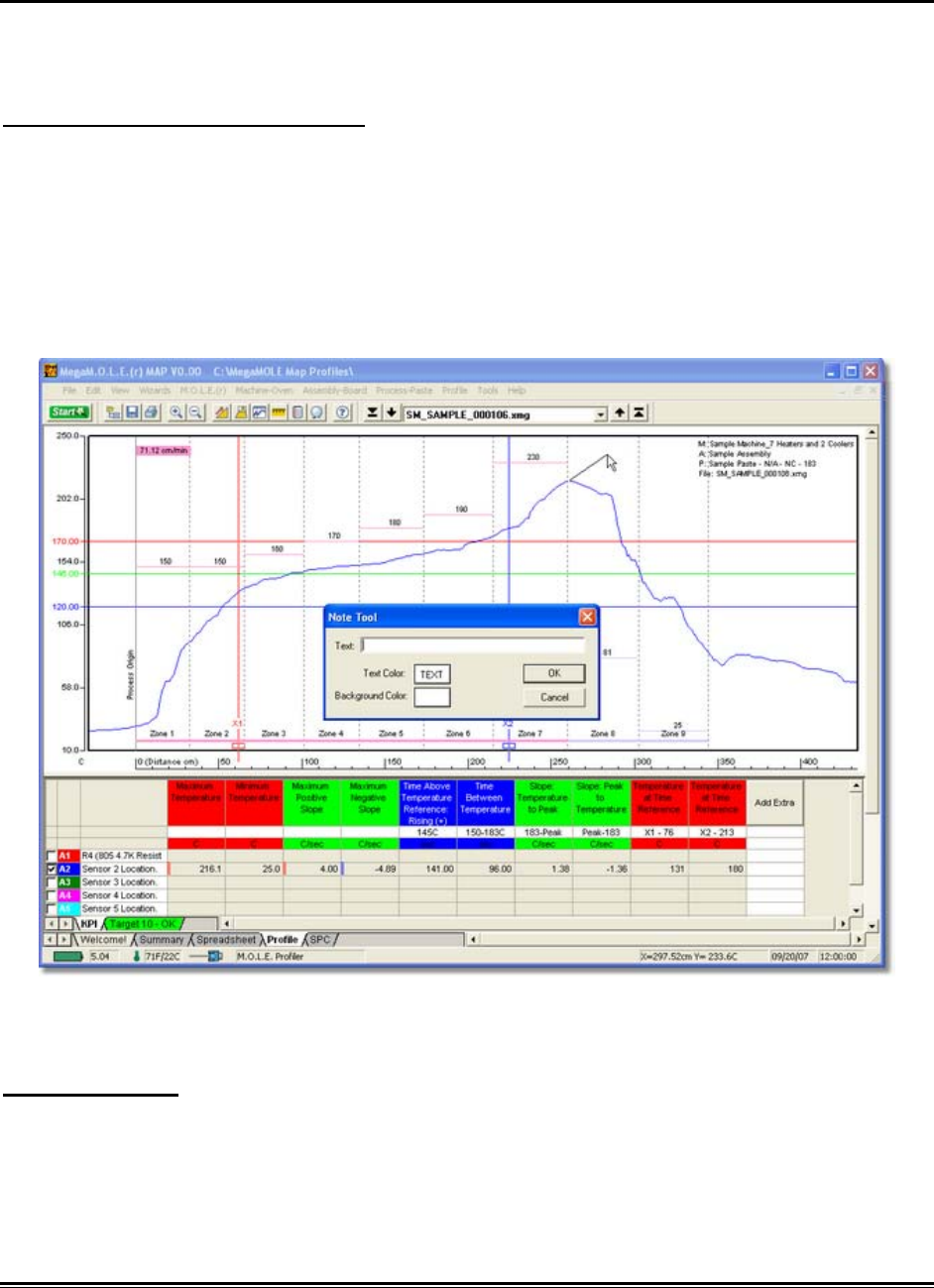934x1288 pixels.
Task: Open the File menu
Action: 69,390
